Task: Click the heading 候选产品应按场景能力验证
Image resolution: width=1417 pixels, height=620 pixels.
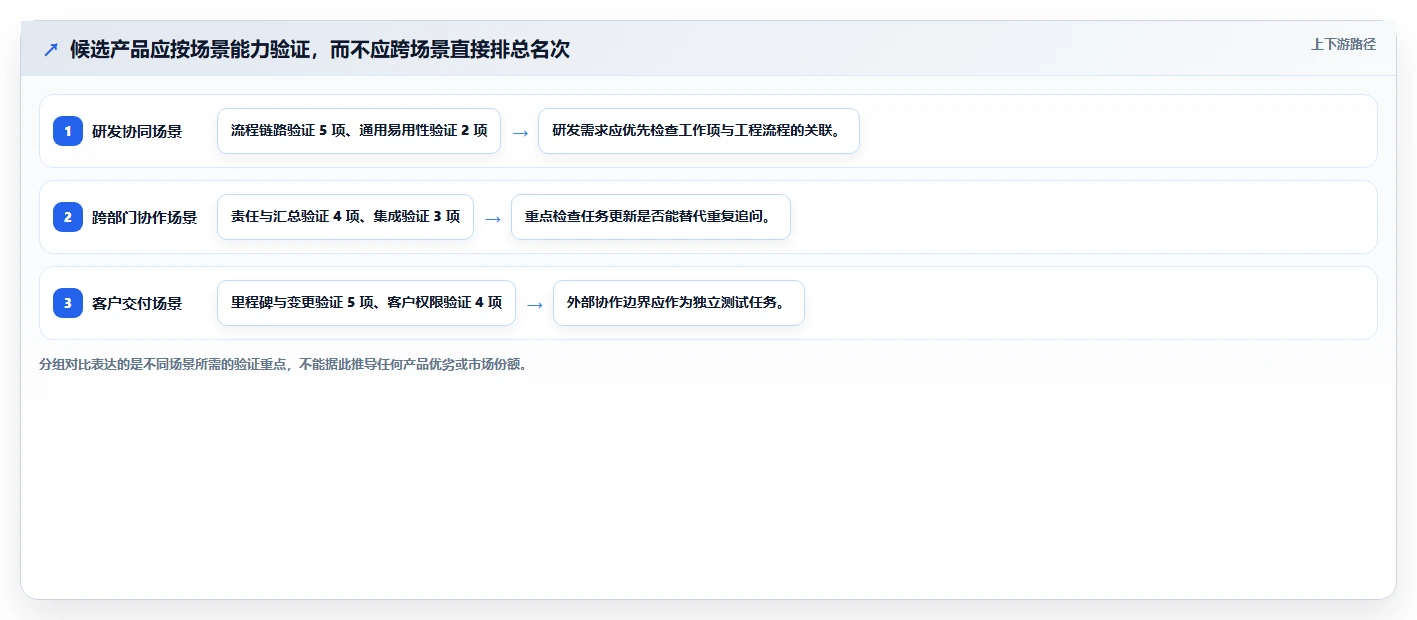Action: [x=320, y=49]
